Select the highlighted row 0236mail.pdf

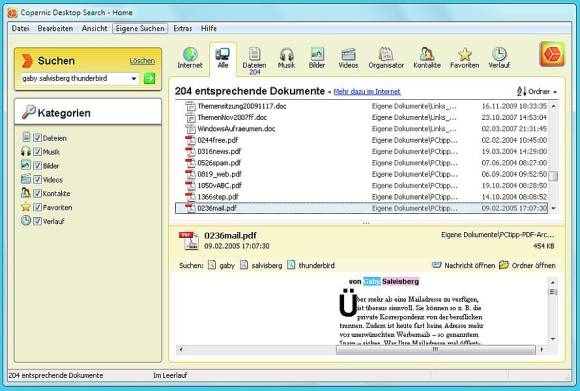(x=362, y=208)
